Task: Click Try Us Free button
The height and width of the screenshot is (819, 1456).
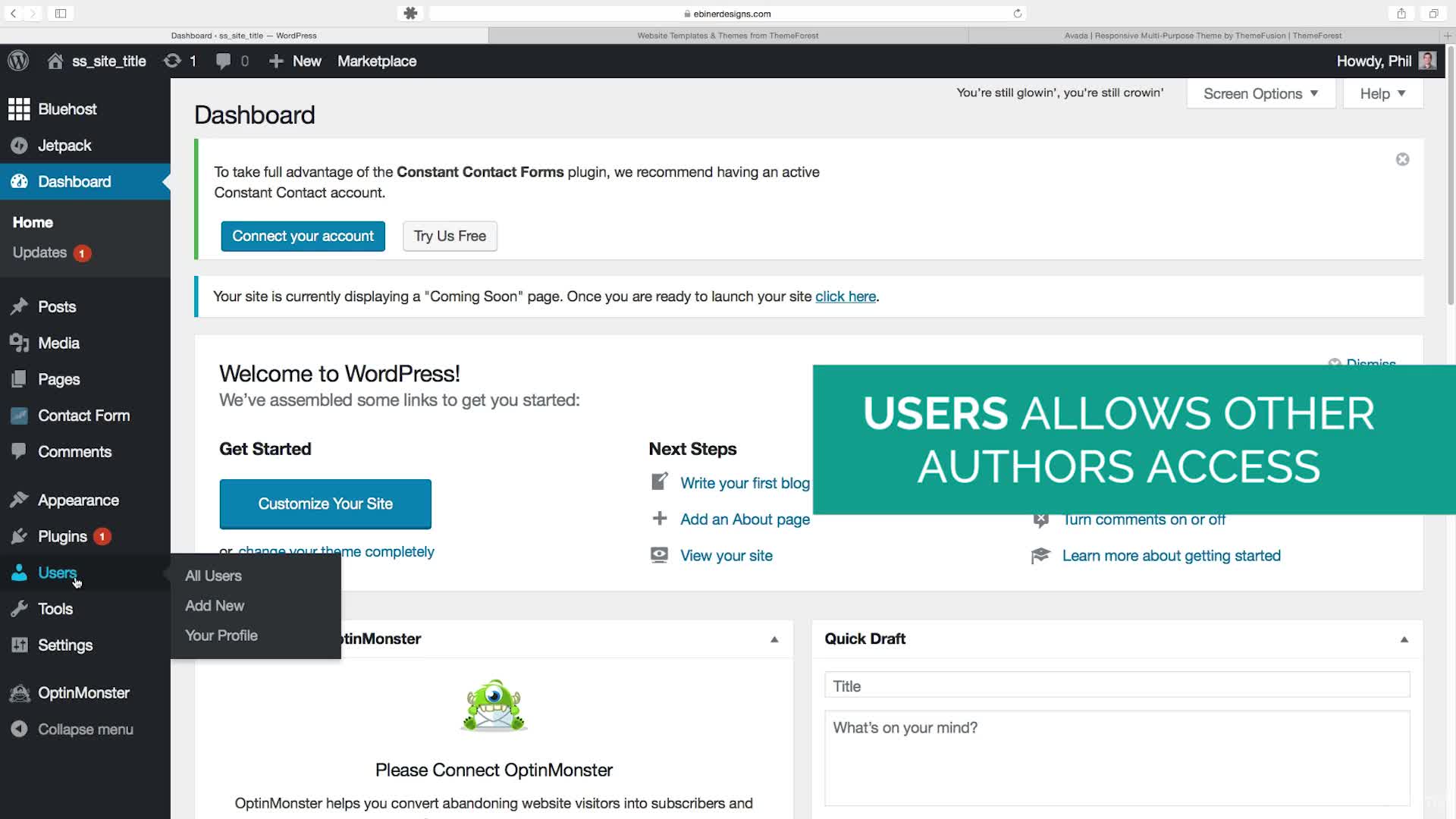Action: 450,236
